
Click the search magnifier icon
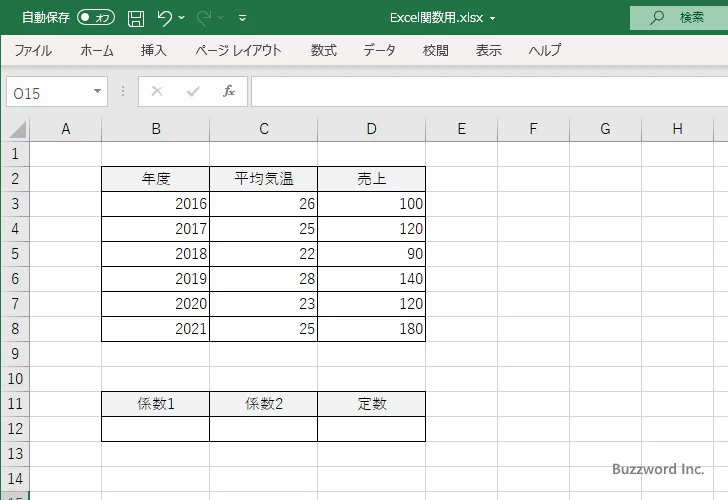(x=656, y=18)
